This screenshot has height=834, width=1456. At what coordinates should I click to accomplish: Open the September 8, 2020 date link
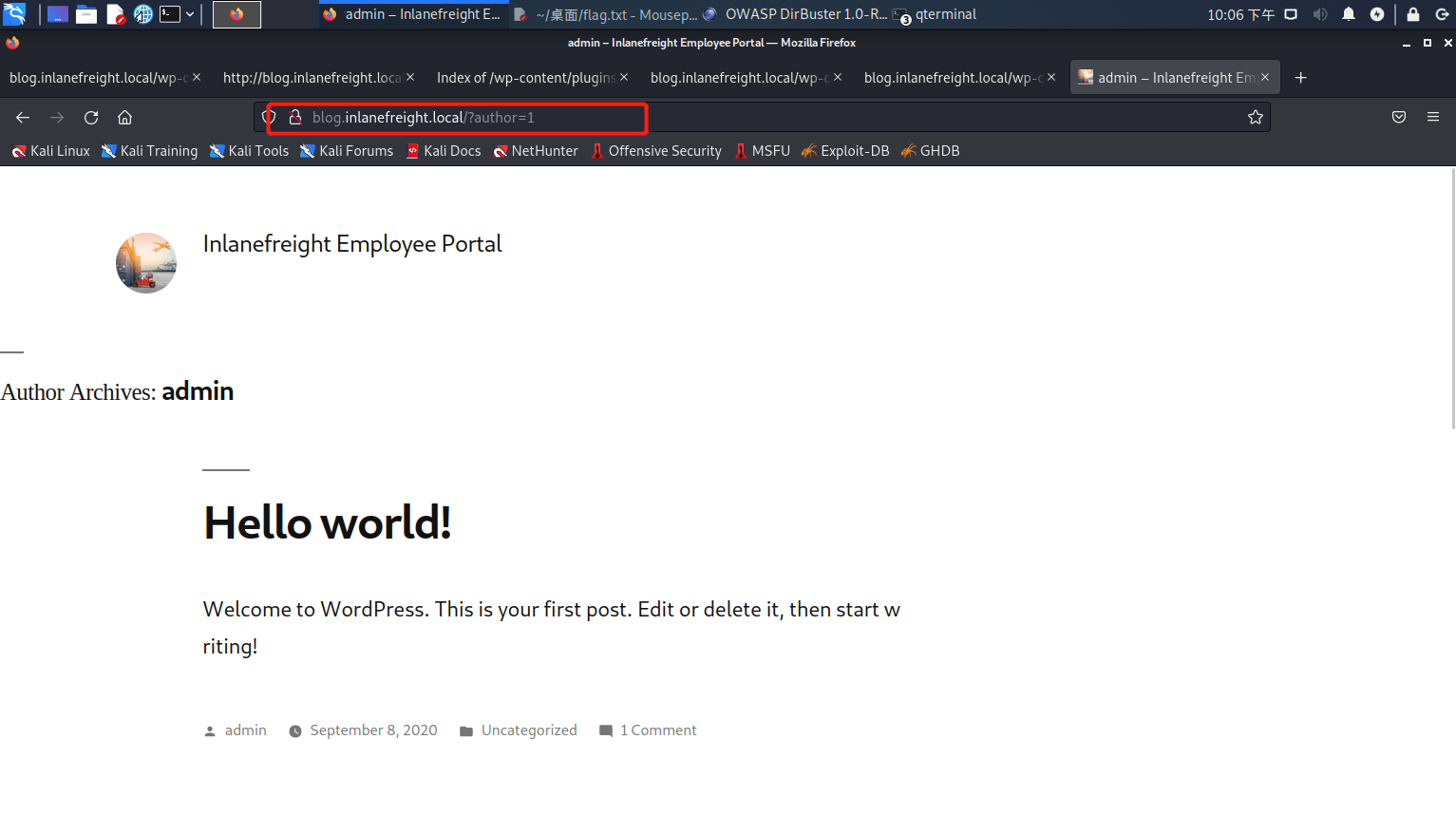(374, 730)
